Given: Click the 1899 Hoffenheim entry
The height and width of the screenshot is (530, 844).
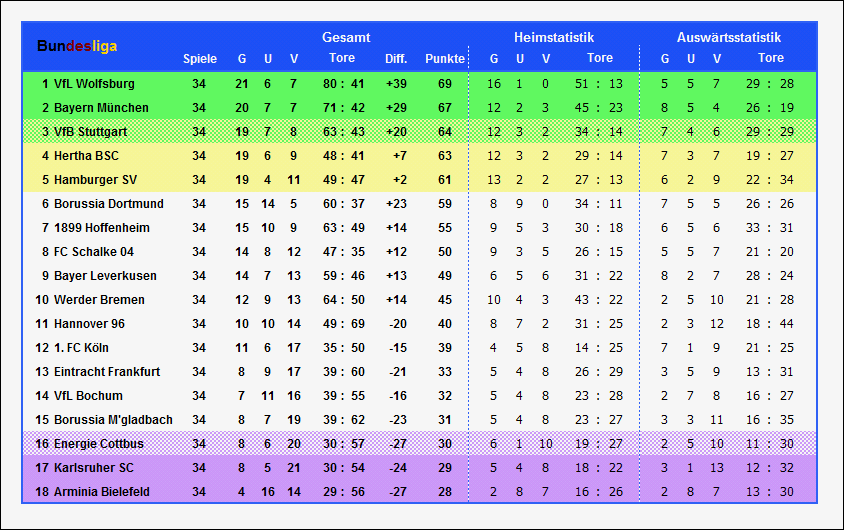Looking at the screenshot, I should tap(102, 228).
